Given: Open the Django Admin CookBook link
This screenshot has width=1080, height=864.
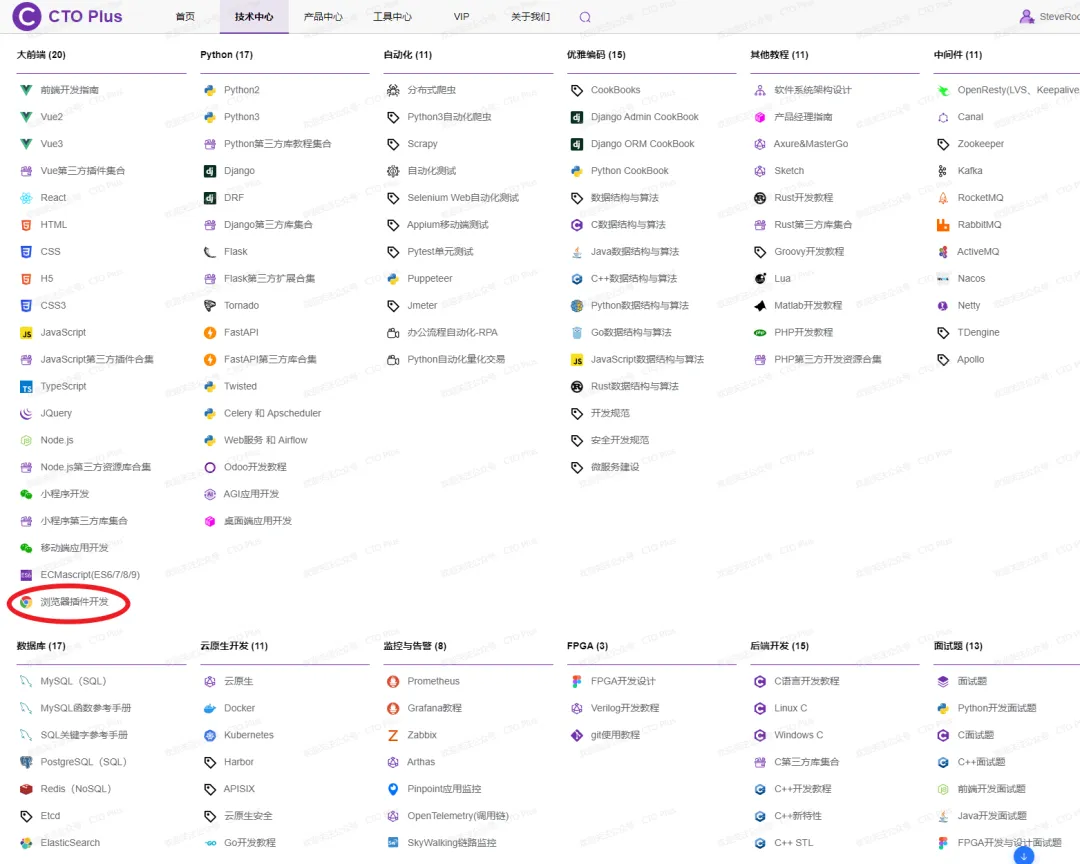Looking at the screenshot, I should [x=645, y=117].
